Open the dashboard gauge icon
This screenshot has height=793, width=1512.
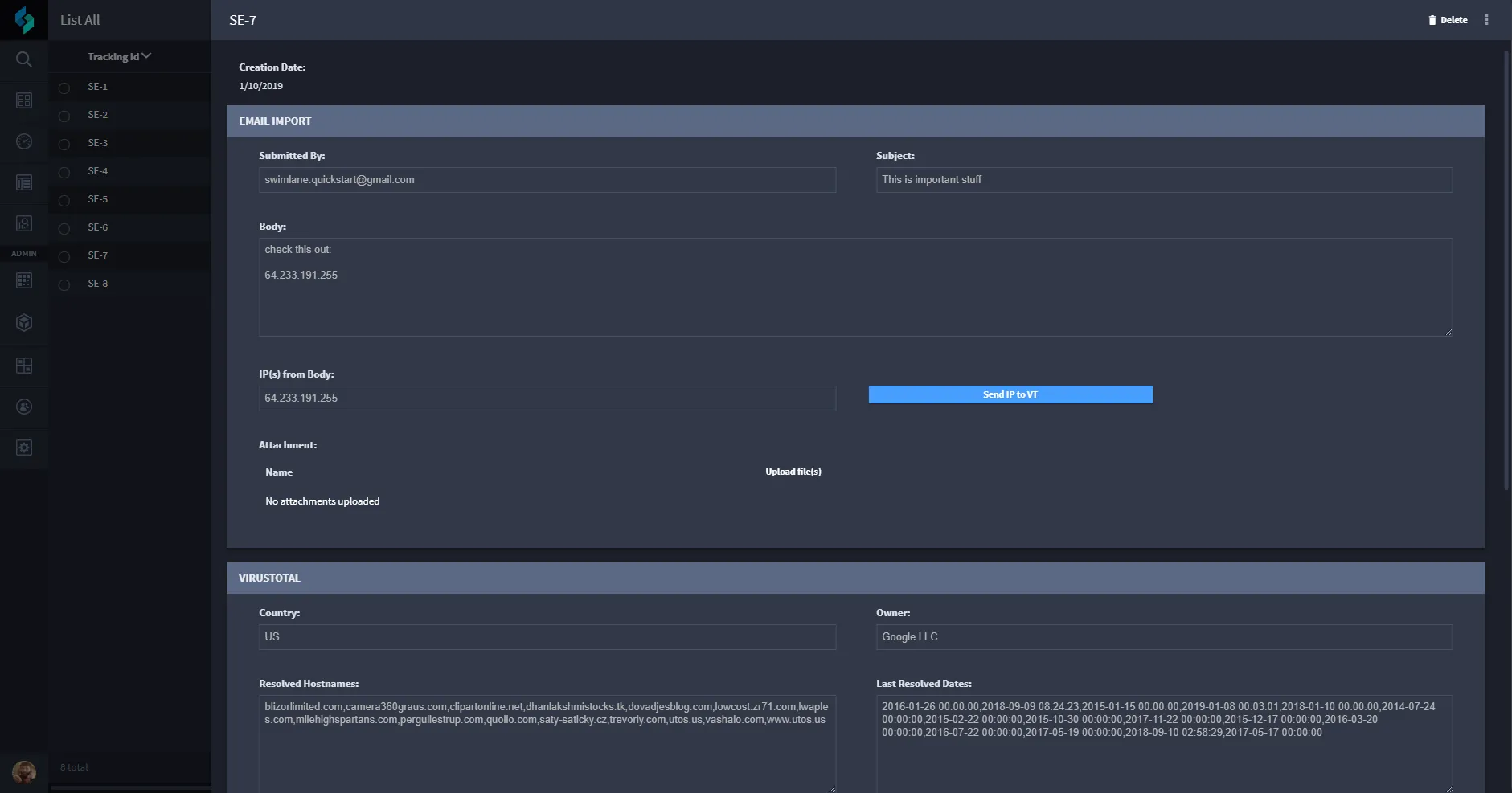(24, 141)
